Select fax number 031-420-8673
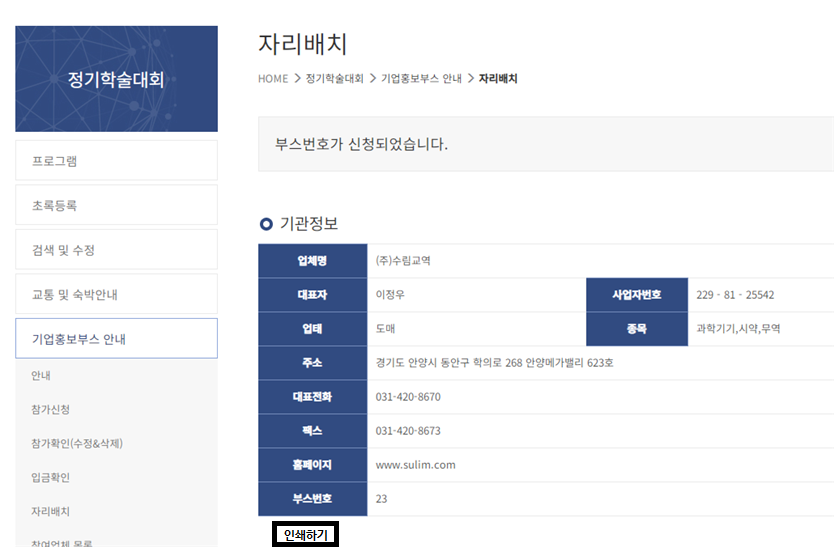The image size is (834, 547). (408, 431)
